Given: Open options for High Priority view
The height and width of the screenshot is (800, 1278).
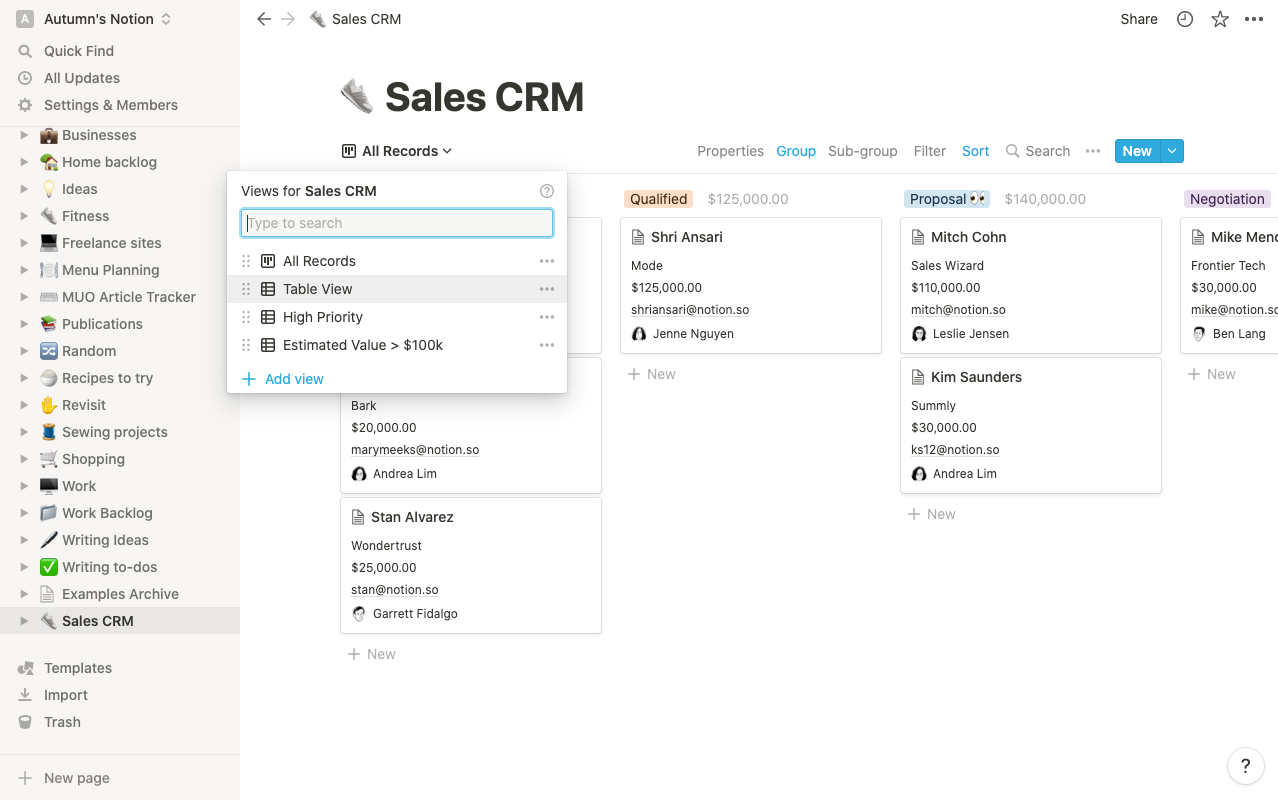Looking at the screenshot, I should click(546, 317).
